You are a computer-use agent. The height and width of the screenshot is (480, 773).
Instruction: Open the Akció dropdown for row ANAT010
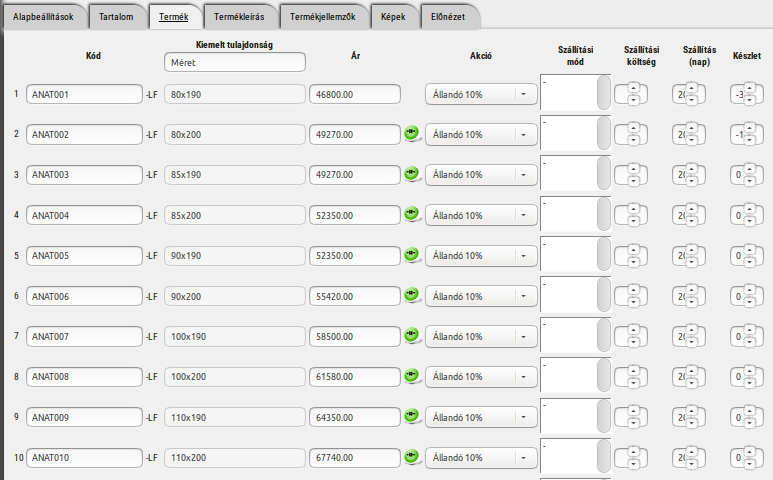click(x=481, y=458)
